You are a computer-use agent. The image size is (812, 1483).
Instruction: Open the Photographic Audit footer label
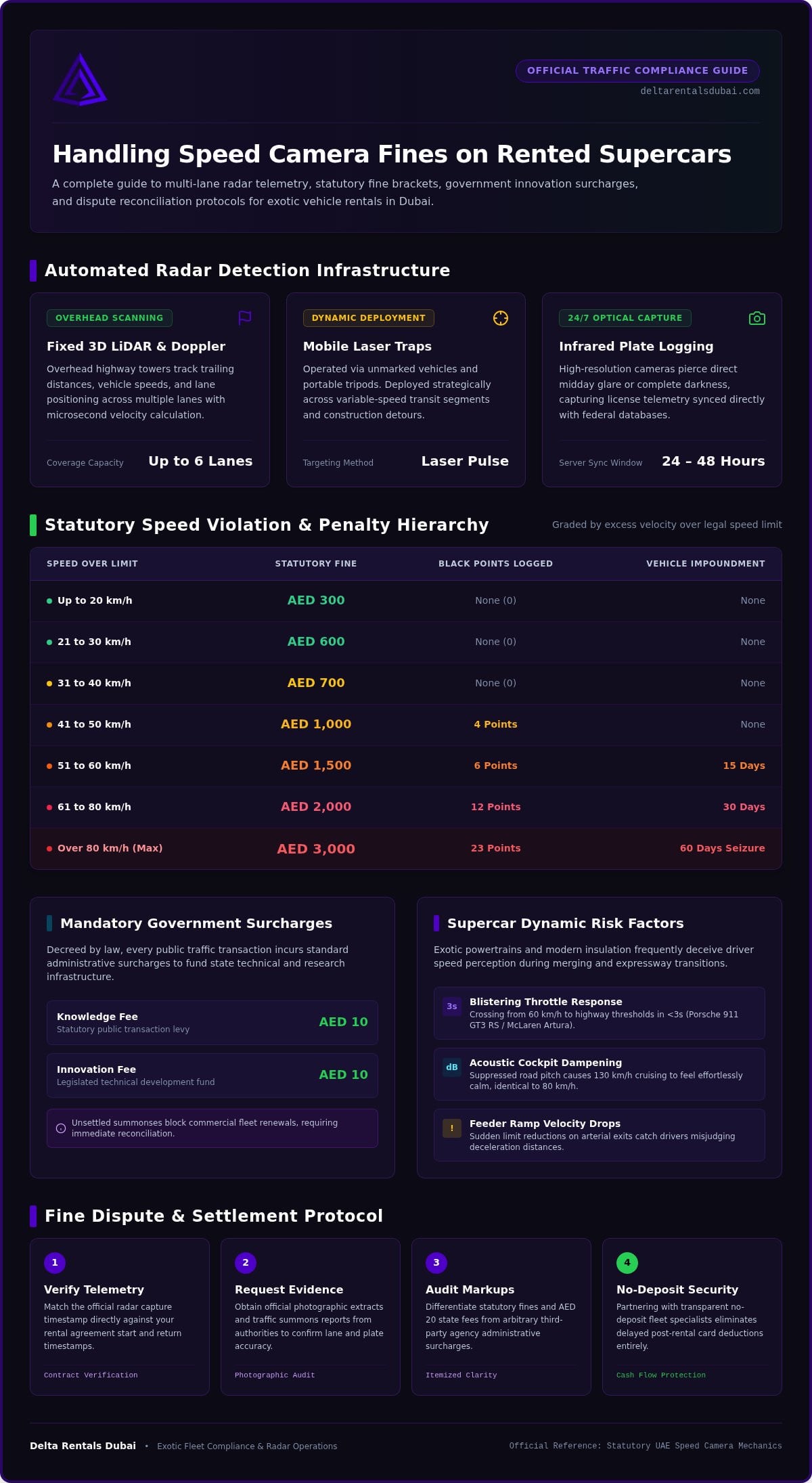click(x=275, y=1375)
